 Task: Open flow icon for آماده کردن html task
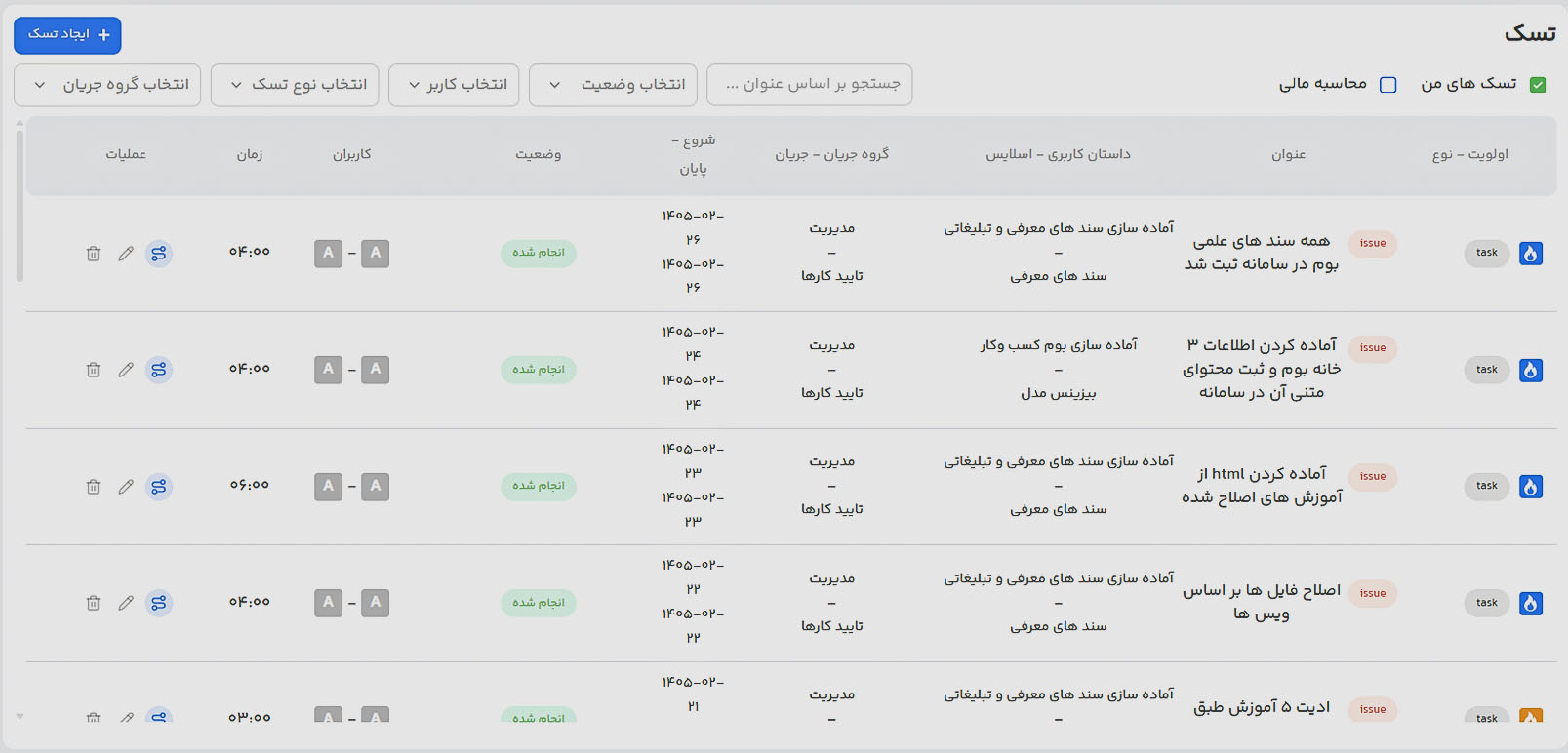click(159, 486)
